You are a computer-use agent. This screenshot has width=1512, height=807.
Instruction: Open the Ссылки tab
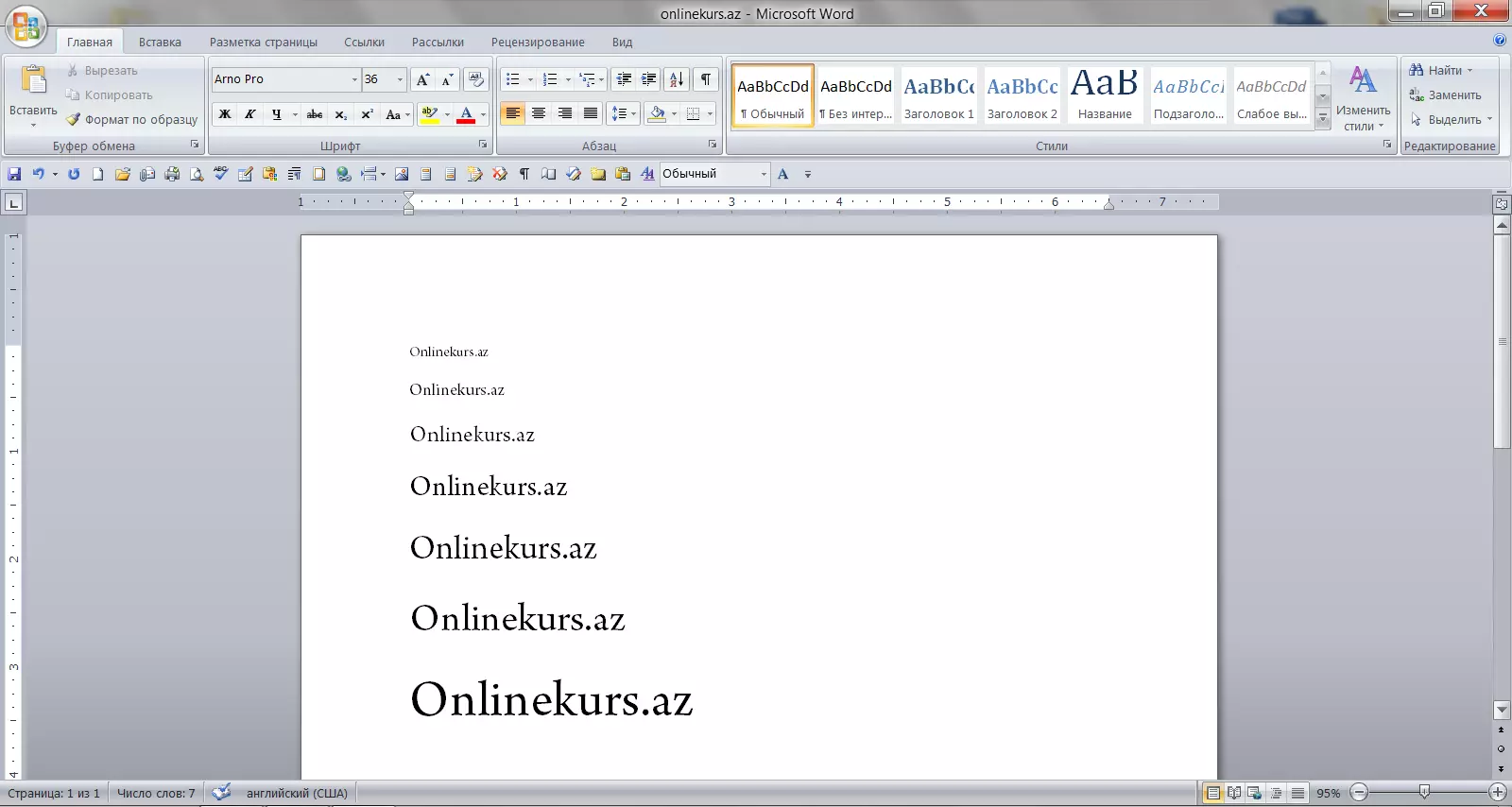tap(364, 42)
